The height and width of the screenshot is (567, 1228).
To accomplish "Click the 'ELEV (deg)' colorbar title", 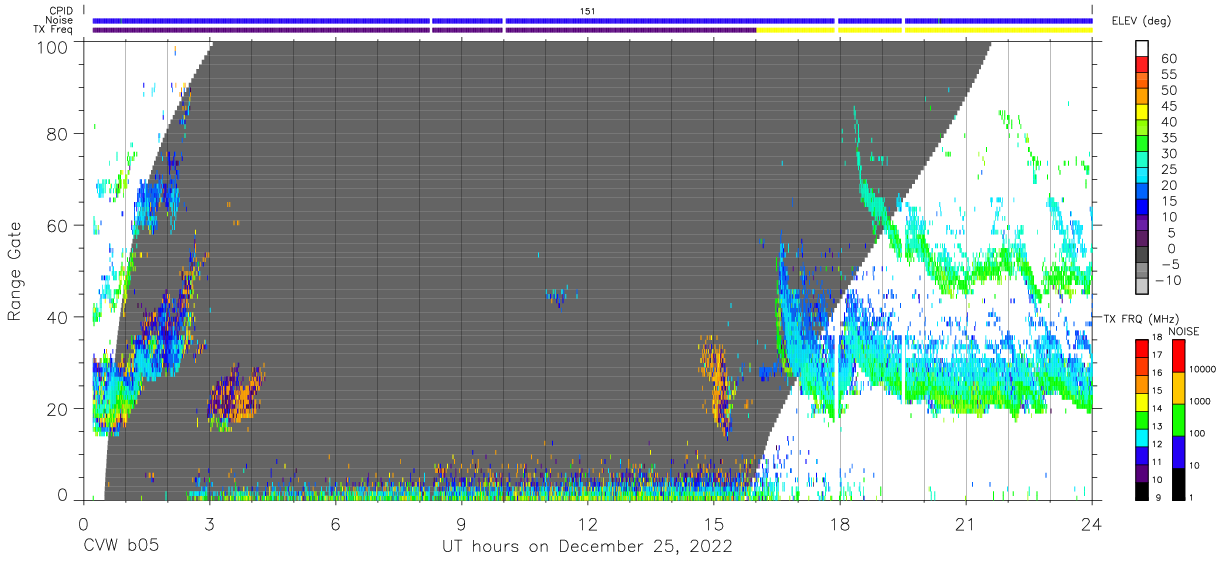I will click(1141, 20).
